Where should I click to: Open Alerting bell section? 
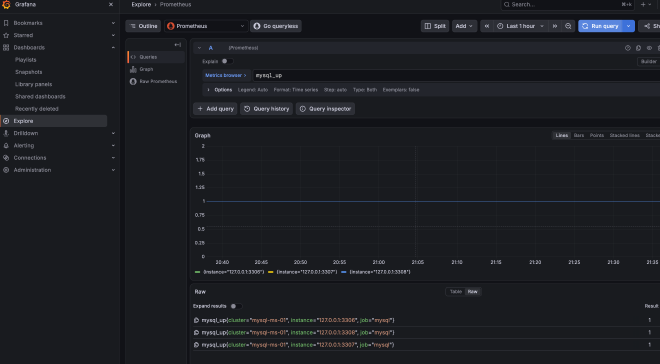click(x=24, y=146)
